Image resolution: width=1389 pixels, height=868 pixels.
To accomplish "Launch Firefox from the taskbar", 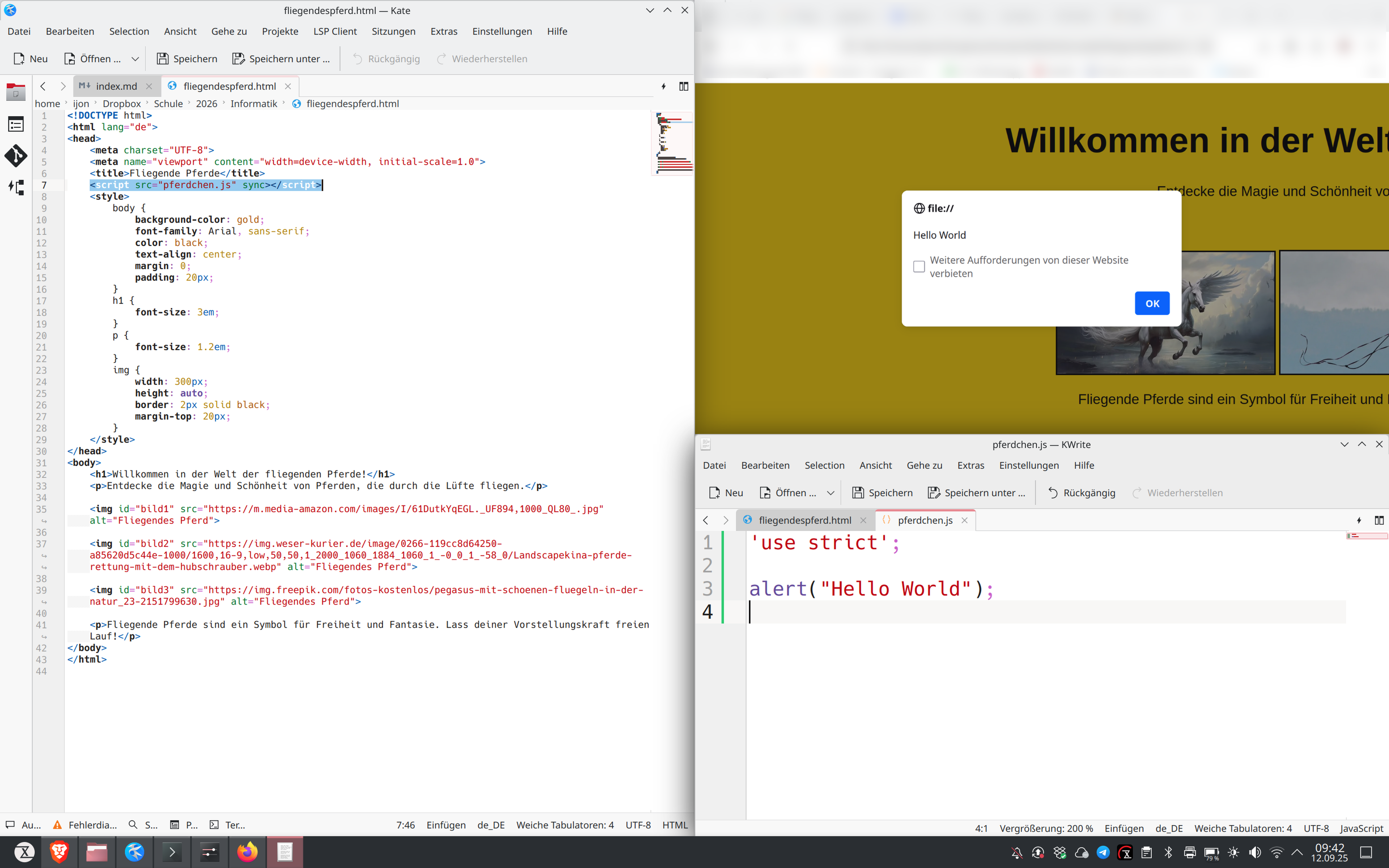I will point(247,852).
